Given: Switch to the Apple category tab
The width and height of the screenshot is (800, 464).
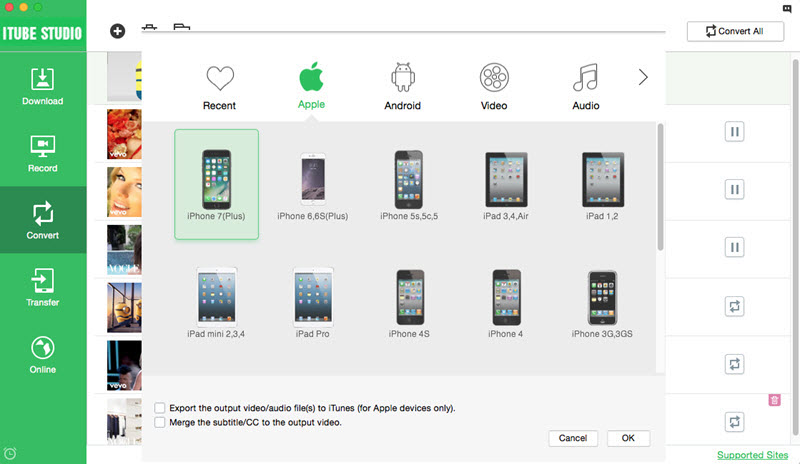Looking at the screenshot, I should click(311, 86).
